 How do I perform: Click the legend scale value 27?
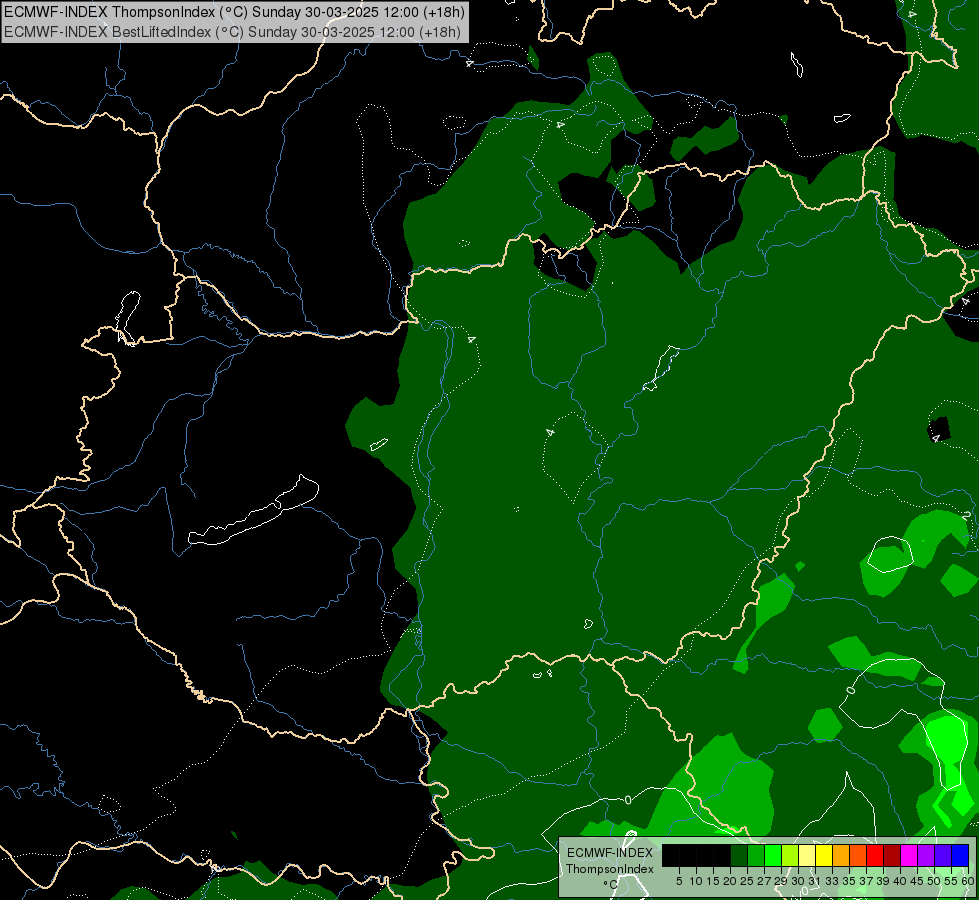tap(765, 881)
